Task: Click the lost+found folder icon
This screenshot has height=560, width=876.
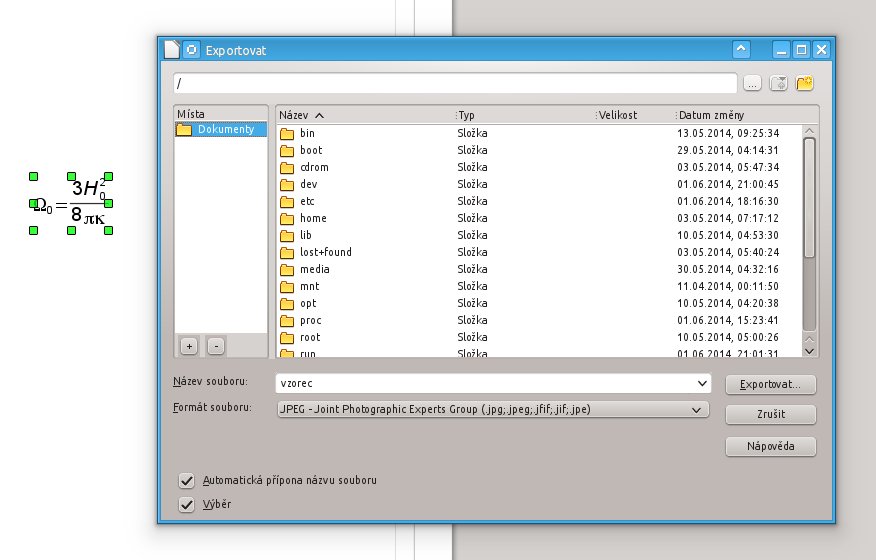Action: click(x=287, y=253)
